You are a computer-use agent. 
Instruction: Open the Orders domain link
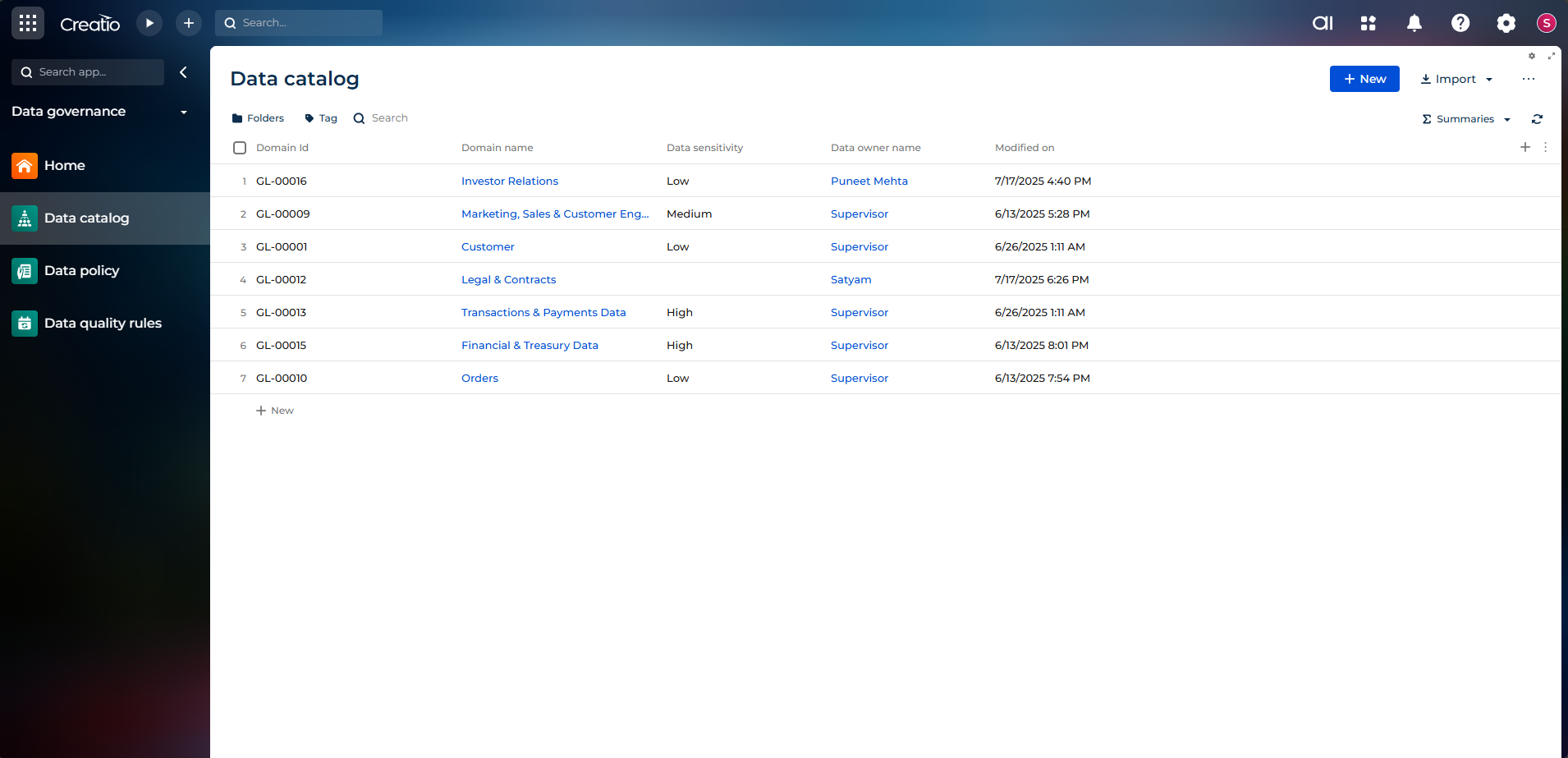click(x=479, y=378)
